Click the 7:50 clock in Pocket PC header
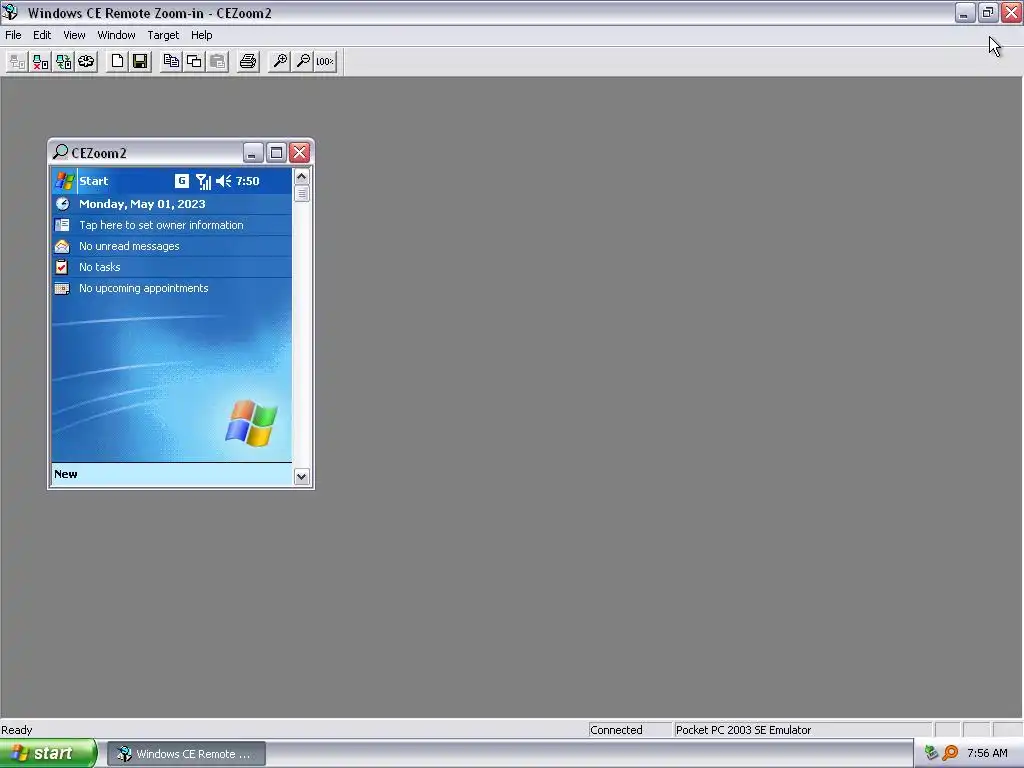The image size is (1024, 768). tap(248, 181)
